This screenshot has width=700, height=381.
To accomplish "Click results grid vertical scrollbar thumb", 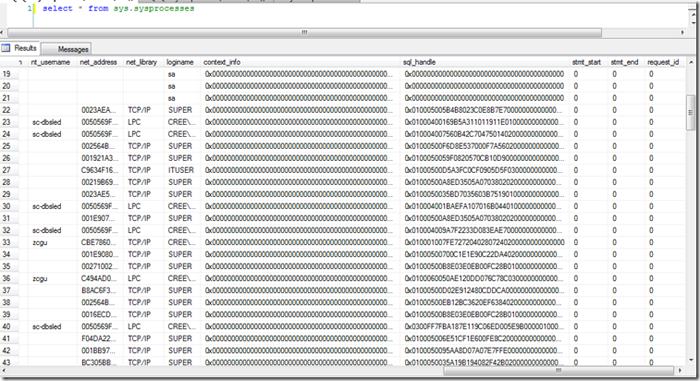I will (690, 113).
